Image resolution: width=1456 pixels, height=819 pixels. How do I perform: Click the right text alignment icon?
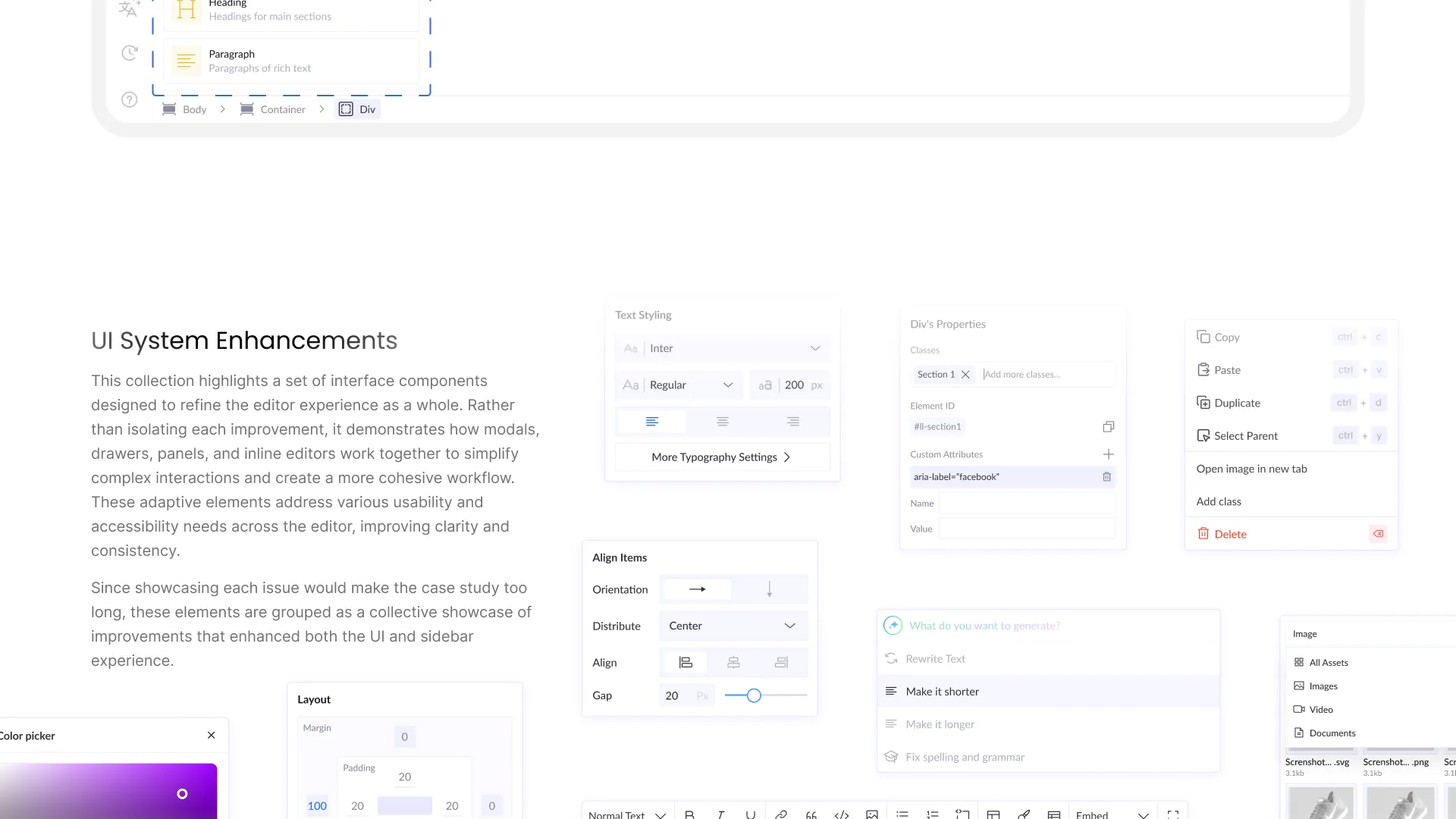792,422
